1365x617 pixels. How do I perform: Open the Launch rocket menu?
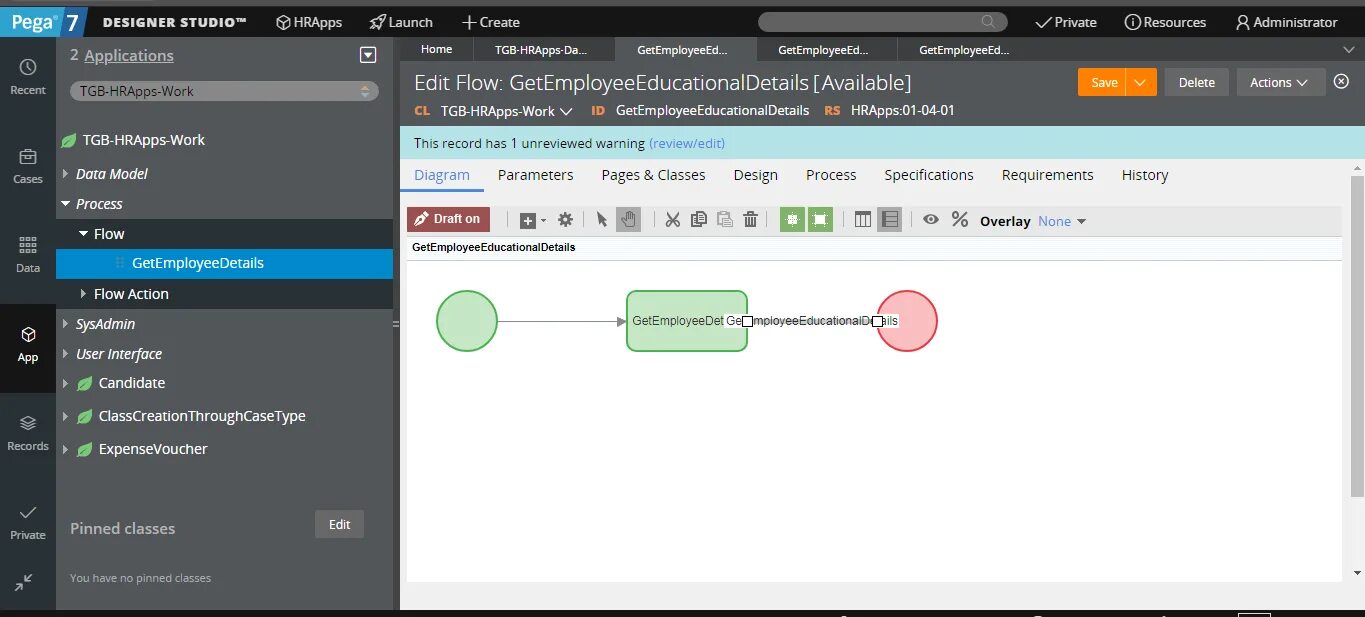pyautogui.click(x=401, y=22)
